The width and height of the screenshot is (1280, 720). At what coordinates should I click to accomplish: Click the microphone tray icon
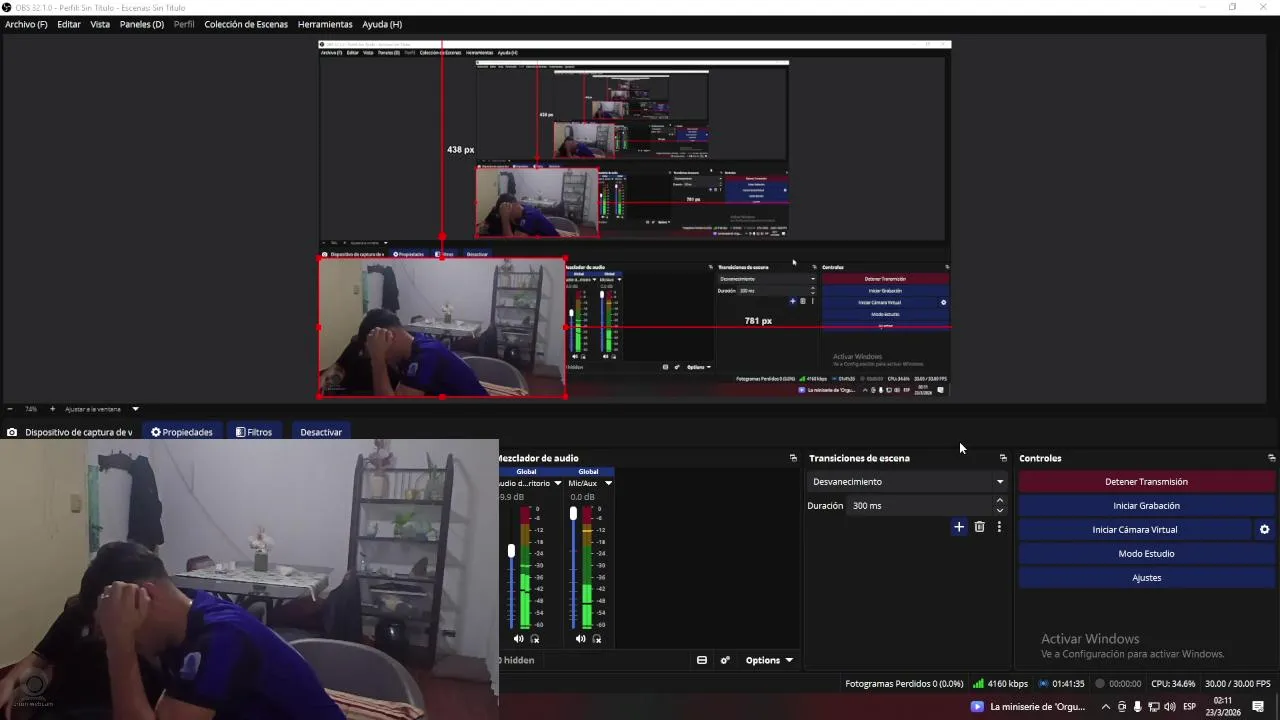[x=1138, y=707]
